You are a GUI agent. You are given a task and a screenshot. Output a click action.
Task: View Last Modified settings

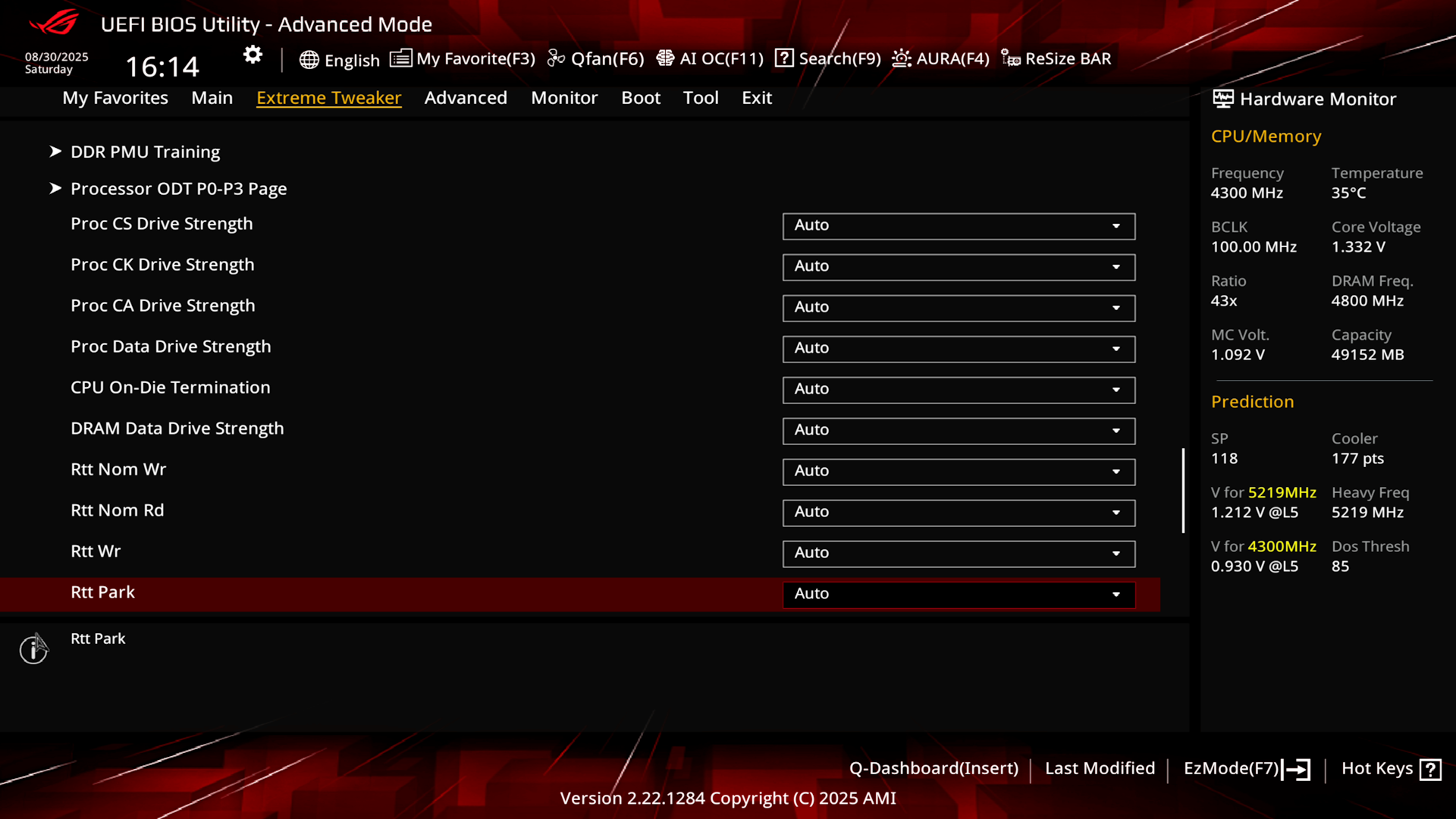(x=1100, y=768)
